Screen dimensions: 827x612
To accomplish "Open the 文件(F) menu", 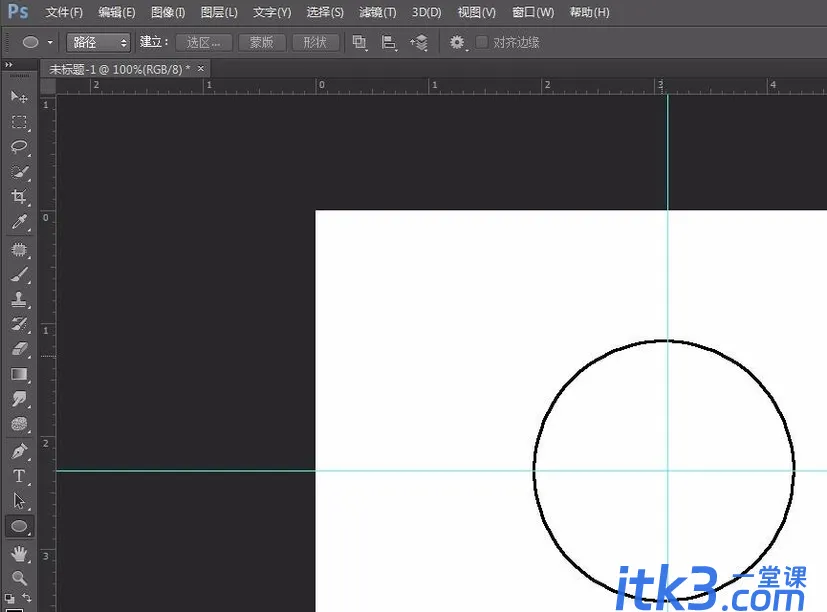I will [64, 12].
